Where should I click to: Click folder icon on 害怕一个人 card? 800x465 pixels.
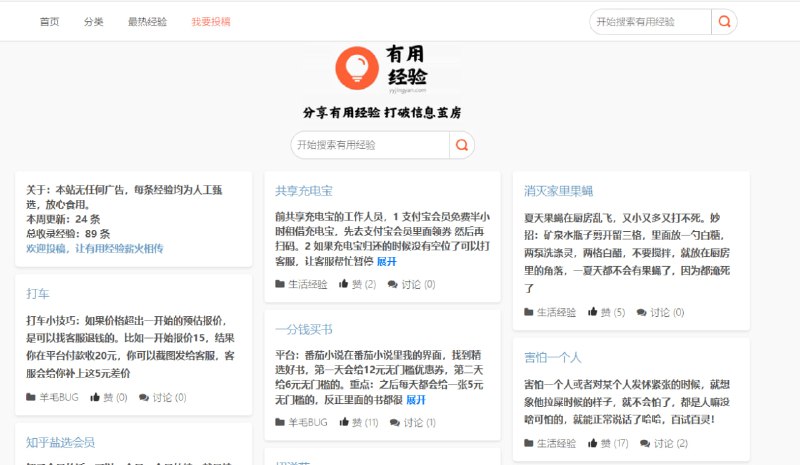[529, 443]
